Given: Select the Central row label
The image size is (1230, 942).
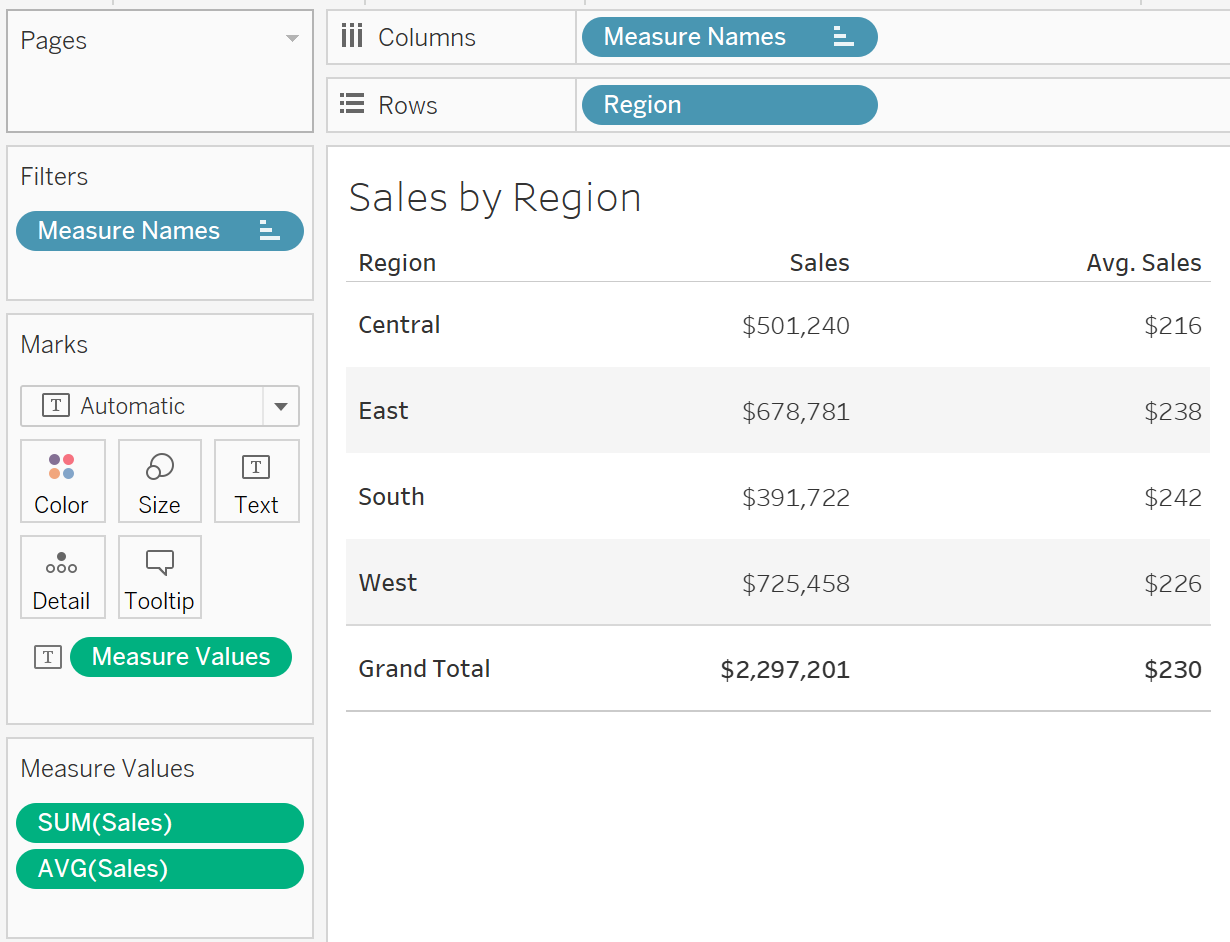Looking at the screenshot, I should point(399,325).
